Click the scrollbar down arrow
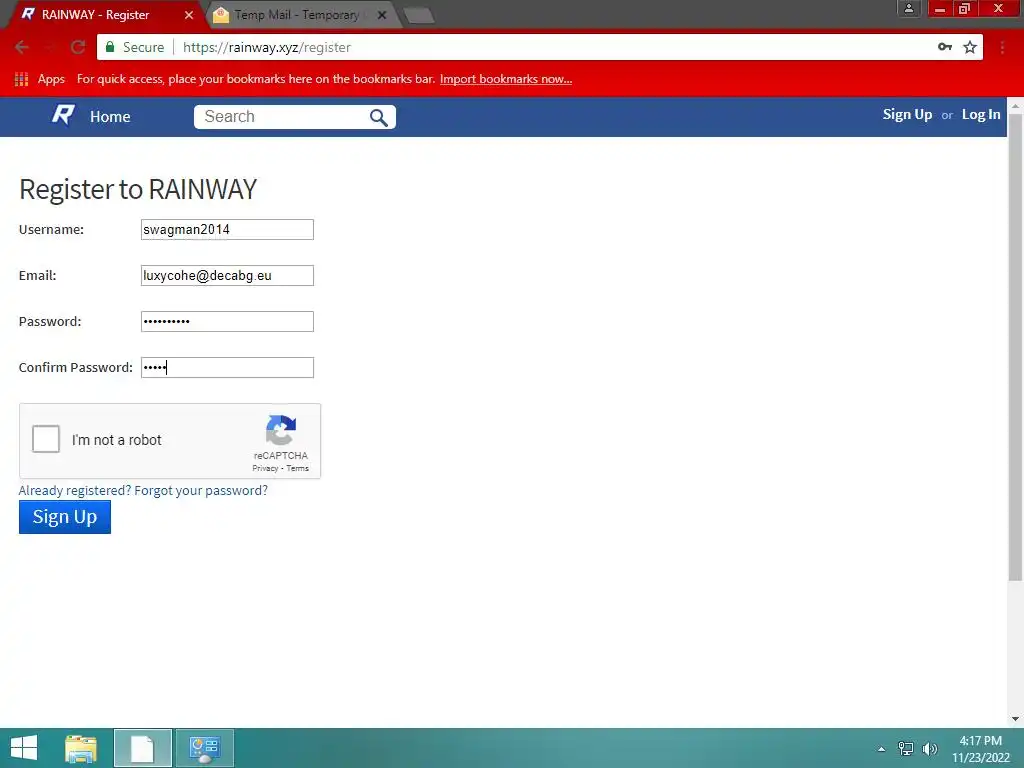This screenshot has height=768, width=1024. click(x=1015, y=719)
